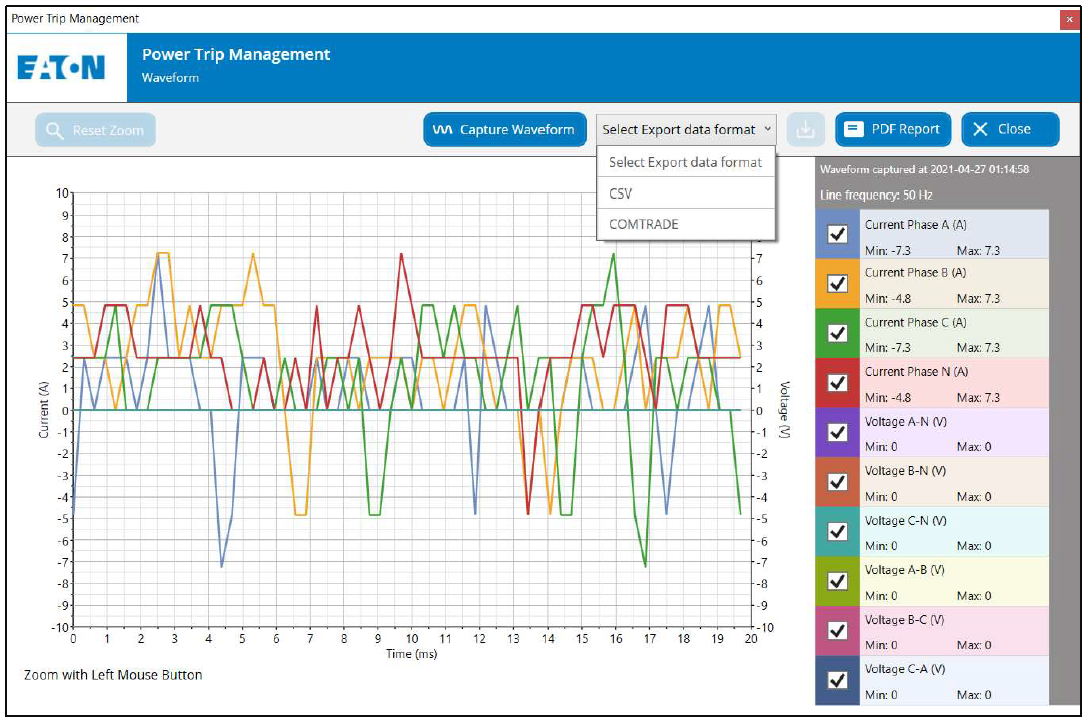Click the Voltage B-C label

pyautogui.click(x=905, y=620)
